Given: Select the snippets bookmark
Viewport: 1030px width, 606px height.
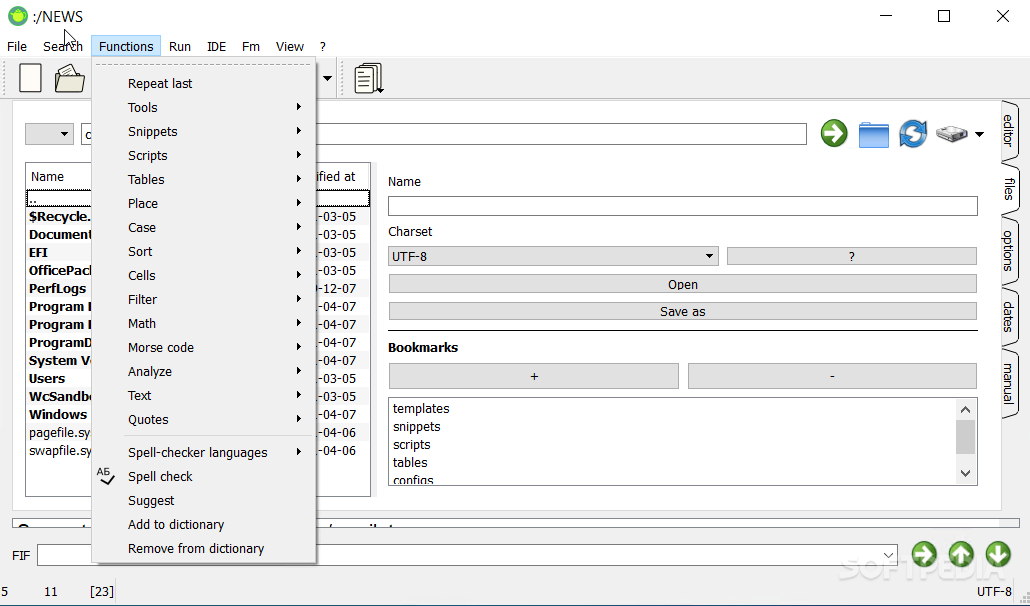Looking at the screenshot, I should pos(416,427).
